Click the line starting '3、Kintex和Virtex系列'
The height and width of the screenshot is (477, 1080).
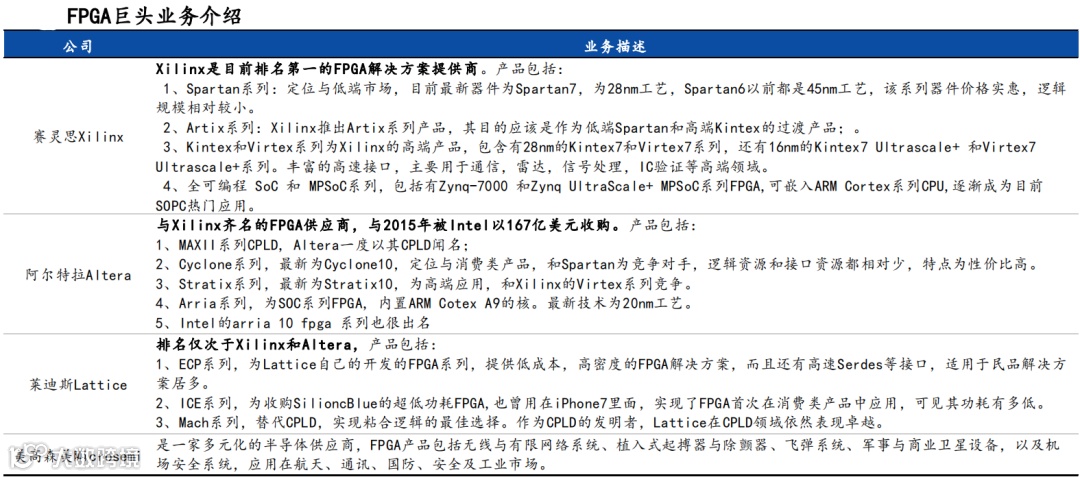coord(599,147)
